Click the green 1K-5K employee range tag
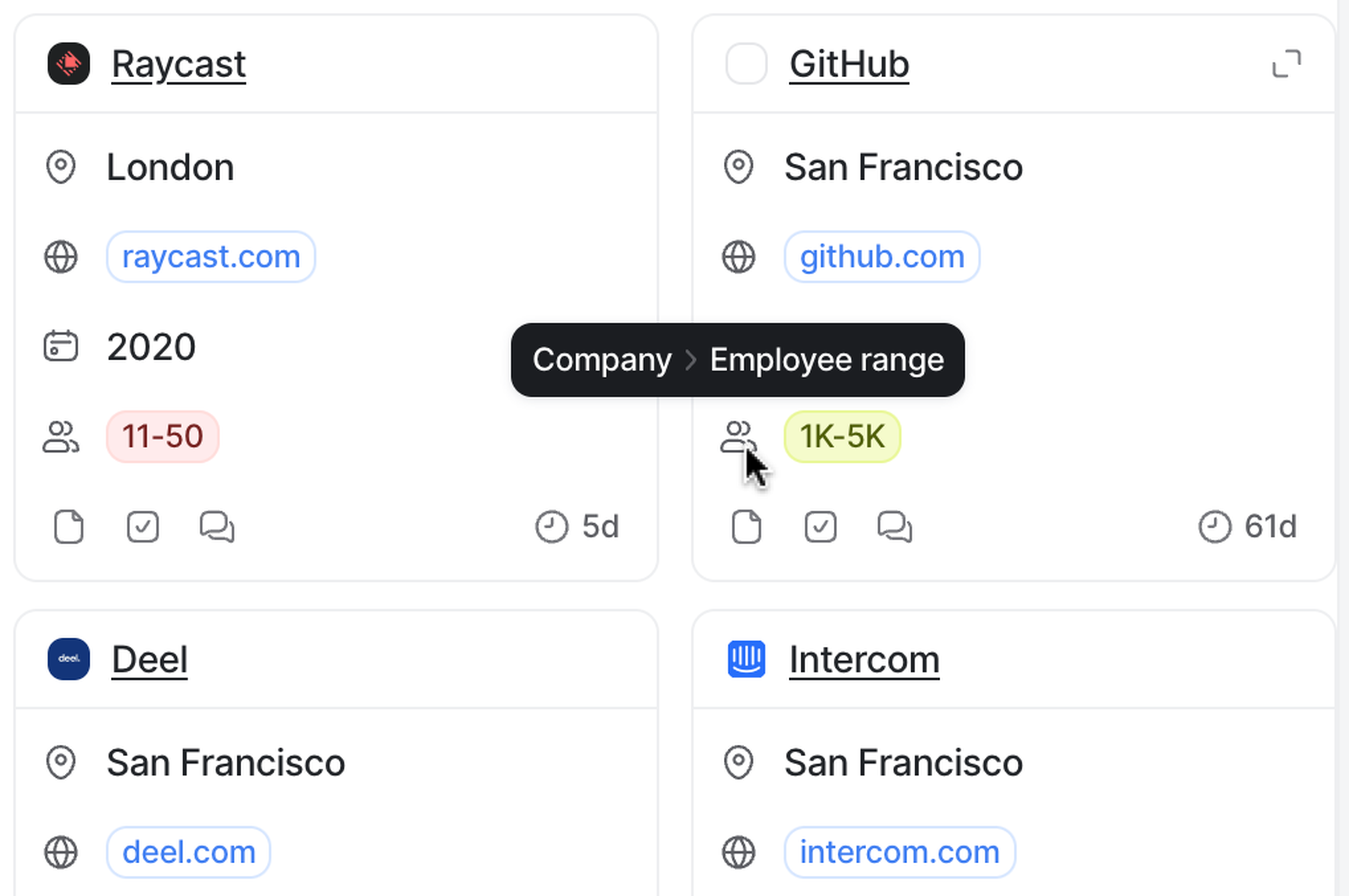1349x896 pixels. point(842,437)
